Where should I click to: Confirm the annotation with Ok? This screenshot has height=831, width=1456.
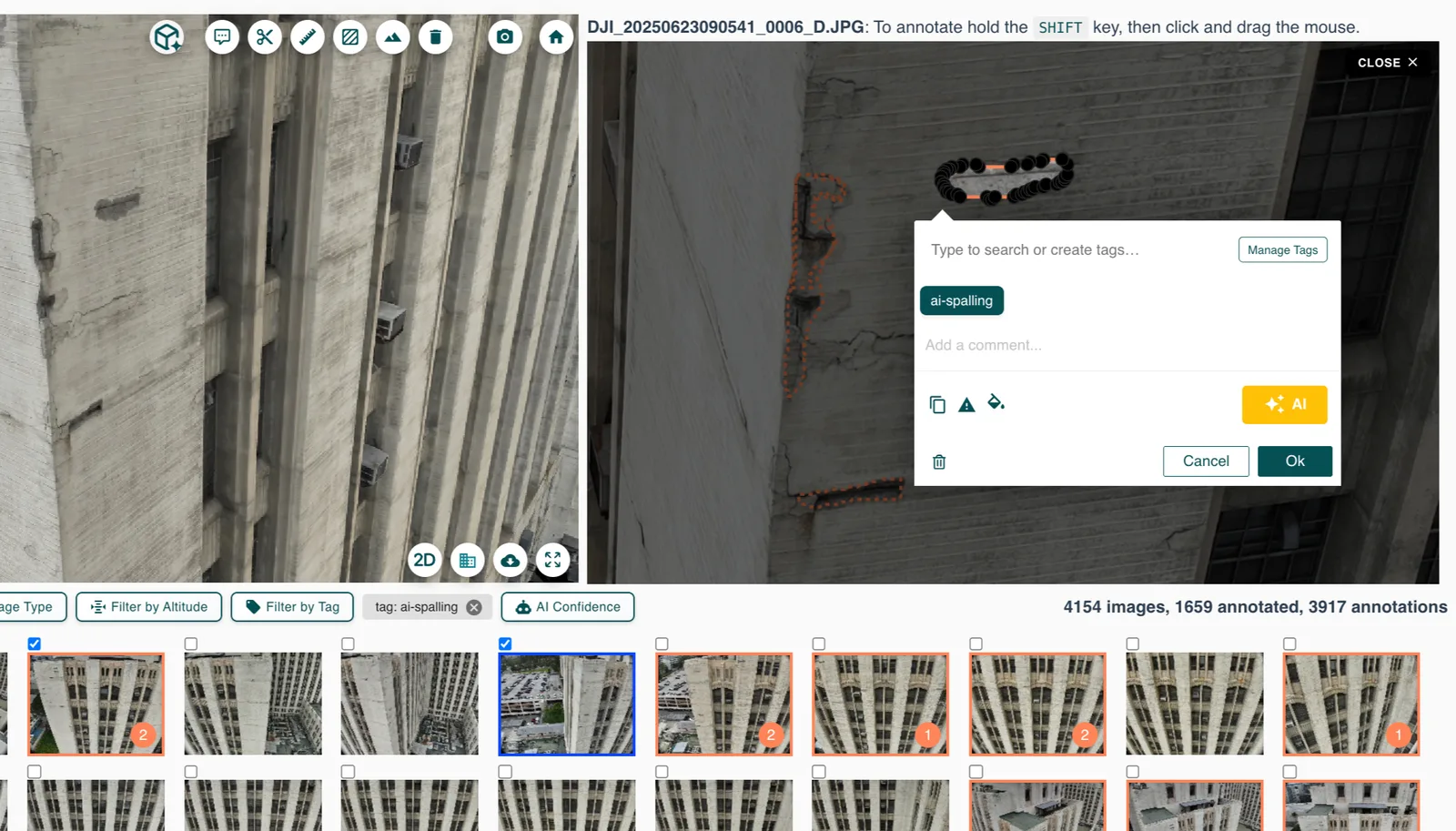[x=1295, y=461]
